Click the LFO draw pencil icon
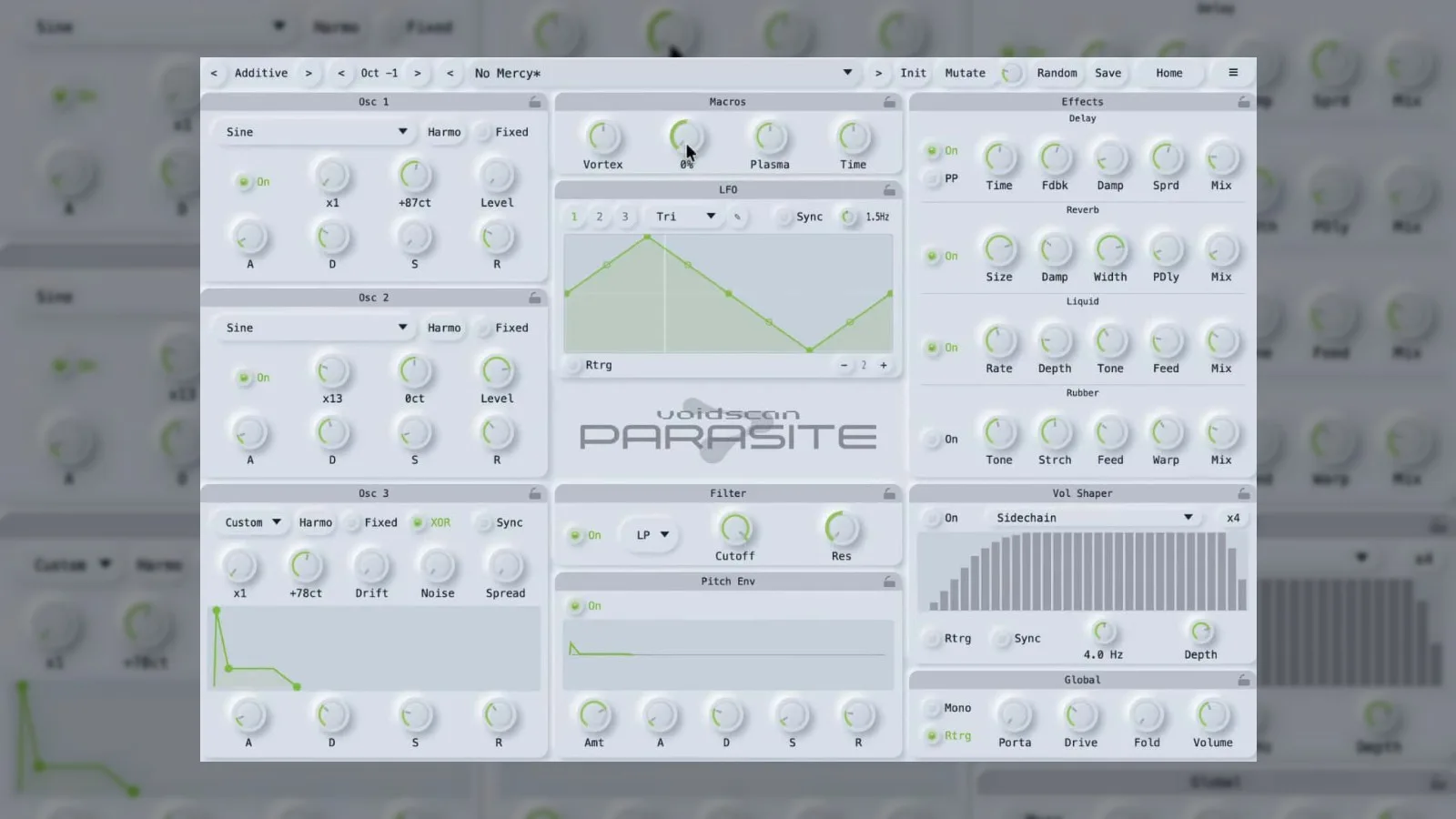1456x819 pixels. [x=737, y=217]
